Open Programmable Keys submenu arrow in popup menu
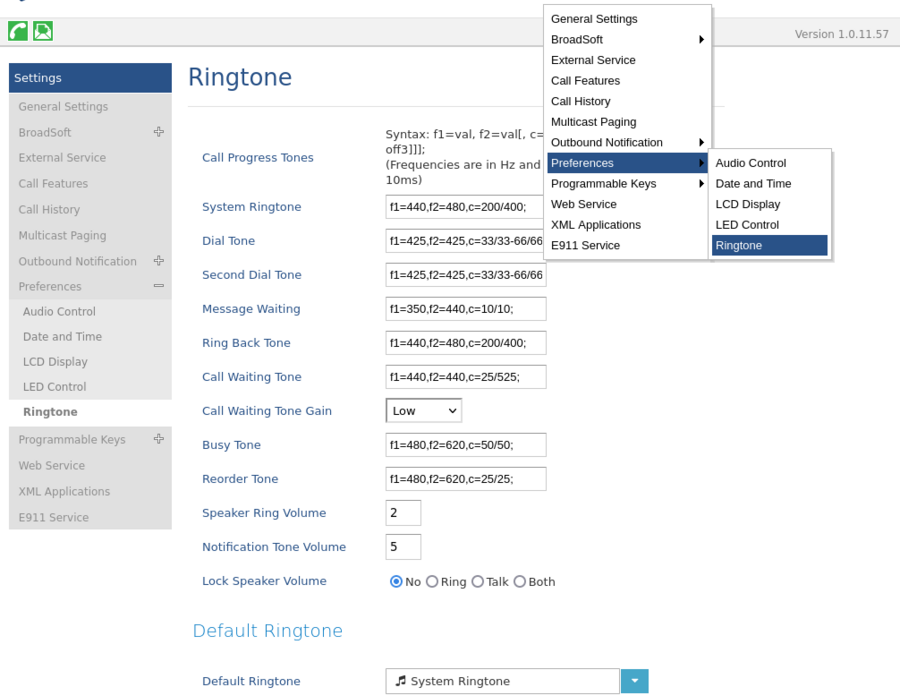 [x=701, y=184]
